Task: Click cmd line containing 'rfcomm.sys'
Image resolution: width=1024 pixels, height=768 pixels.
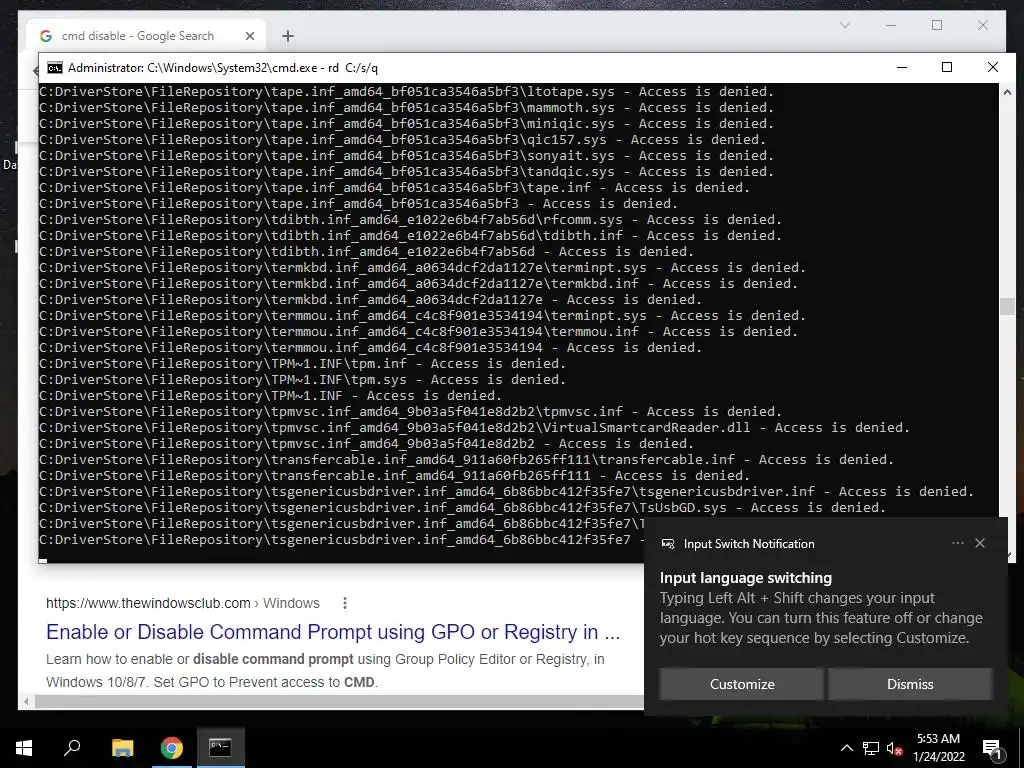Action: click(x=410, y=219)
